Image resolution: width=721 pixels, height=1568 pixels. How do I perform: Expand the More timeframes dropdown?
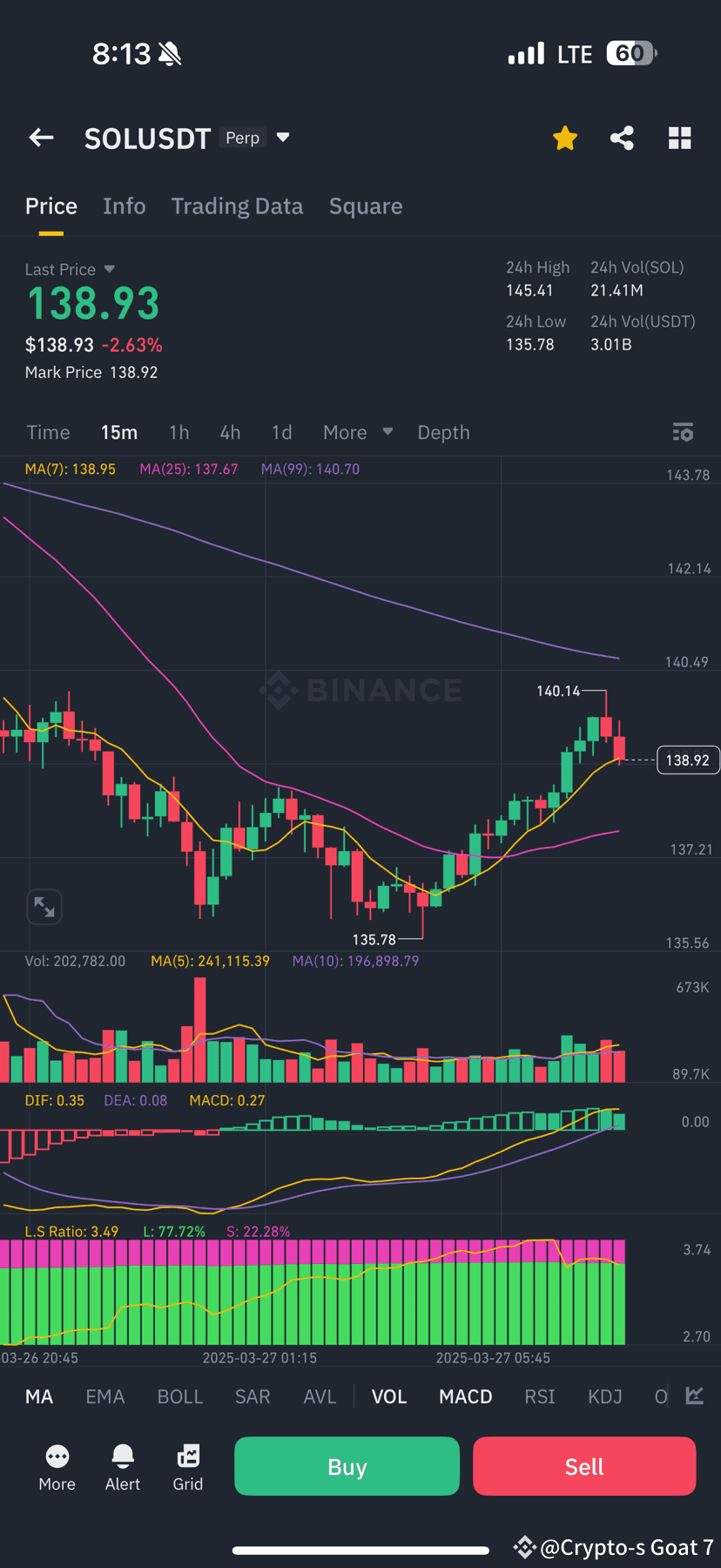358,432
